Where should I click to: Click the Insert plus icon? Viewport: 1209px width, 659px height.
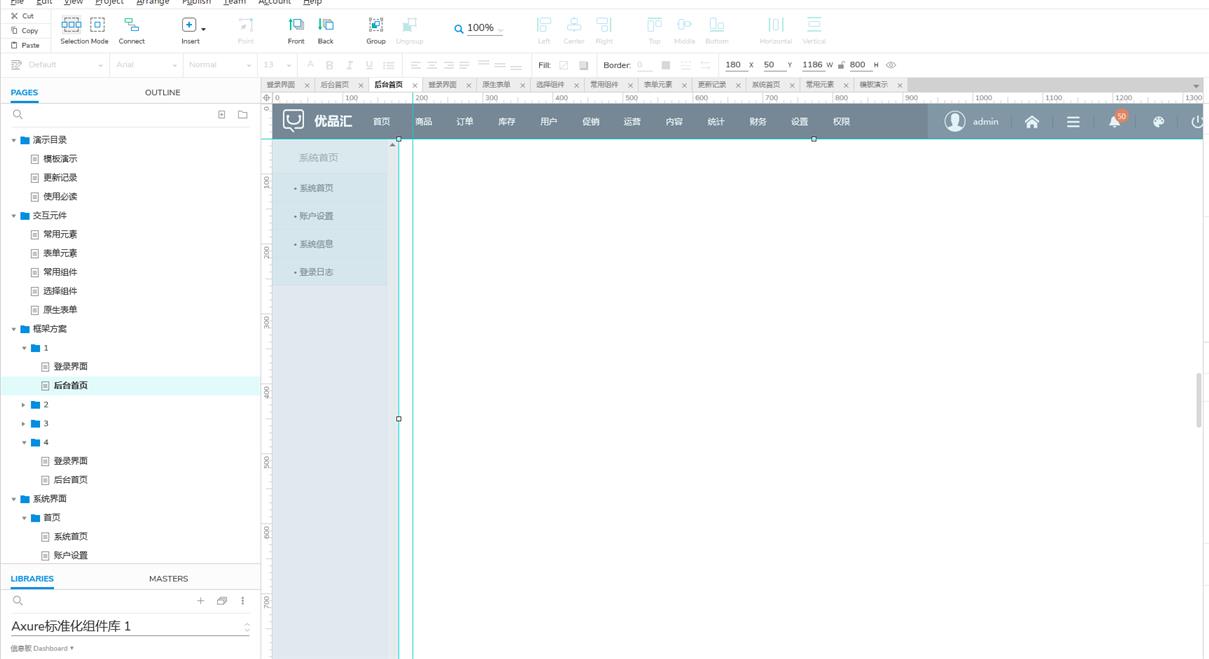tap(189, 25)
